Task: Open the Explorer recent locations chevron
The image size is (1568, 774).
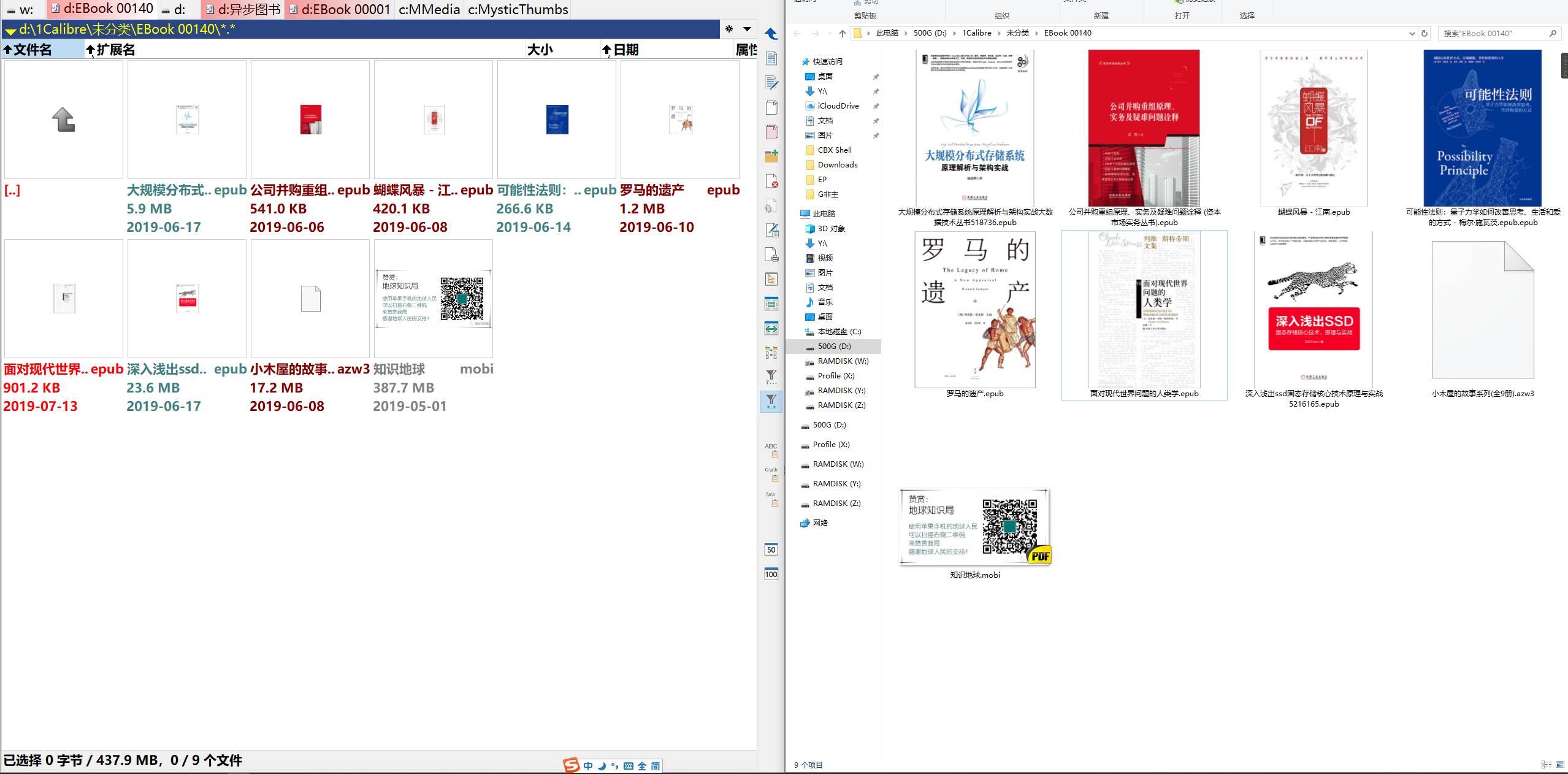Action: click(x=829, y=33)
